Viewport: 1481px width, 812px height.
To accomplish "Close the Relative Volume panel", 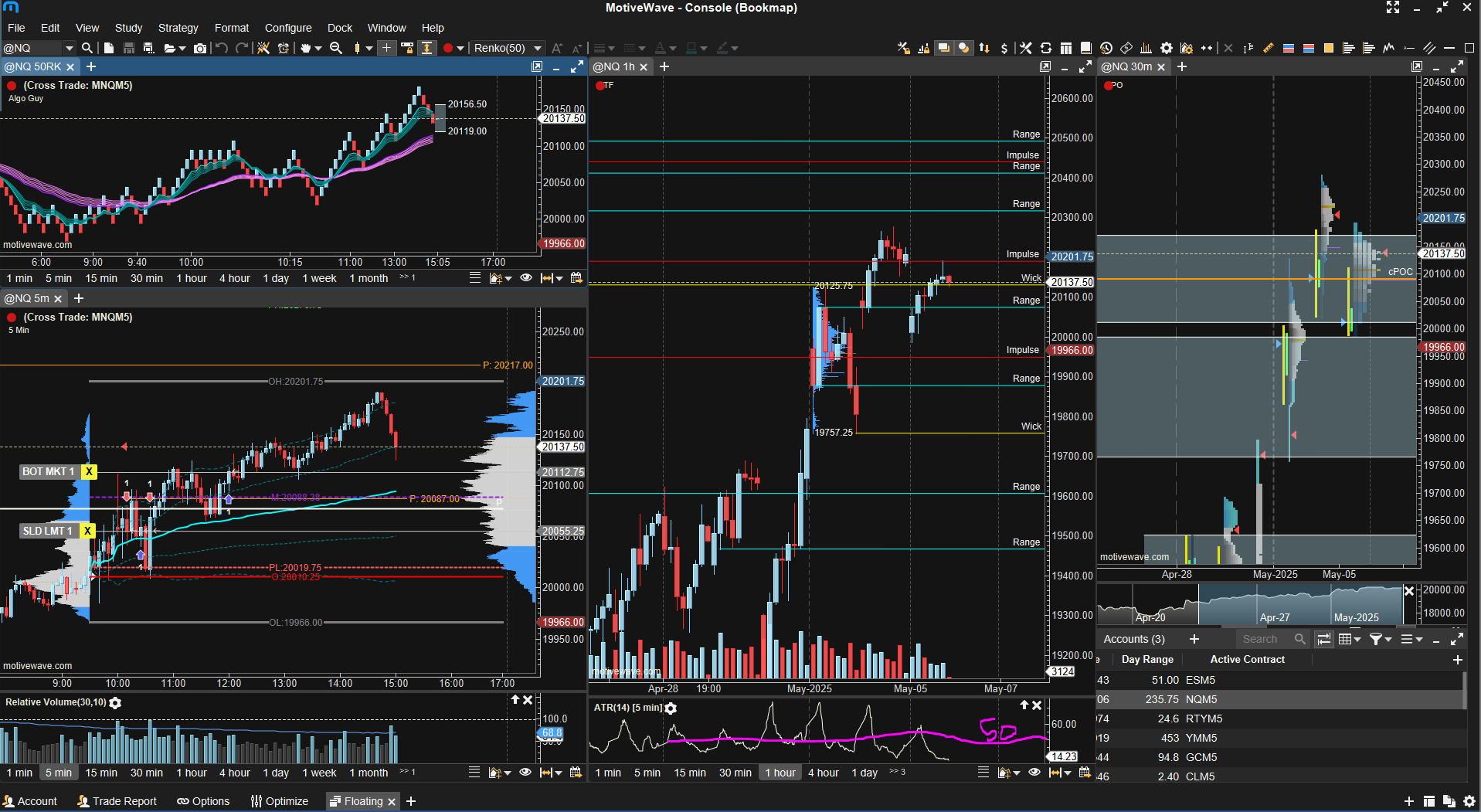I will [x=528, y=700].
